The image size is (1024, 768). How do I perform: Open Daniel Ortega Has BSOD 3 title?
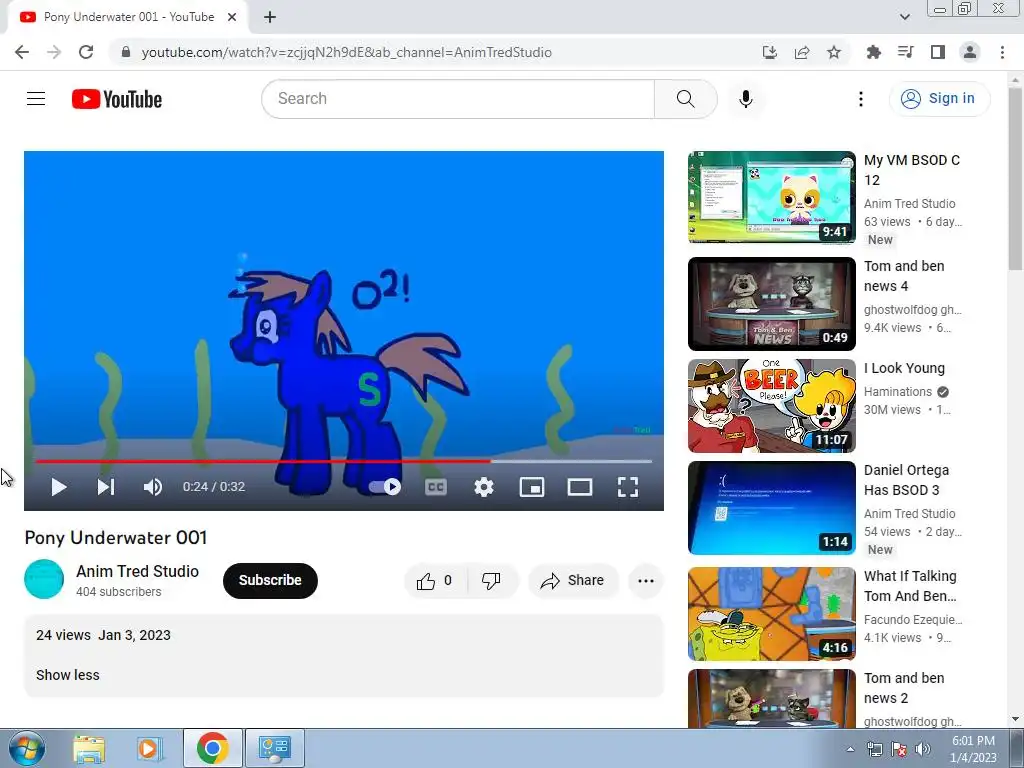pos(906,480)
